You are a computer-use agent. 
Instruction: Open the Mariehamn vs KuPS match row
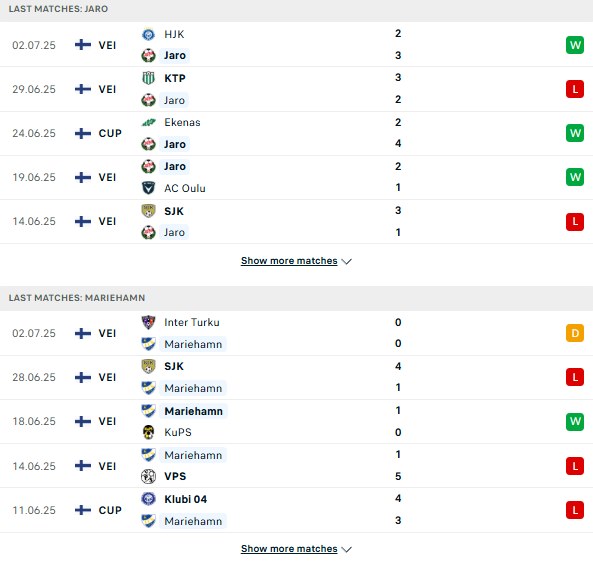296,421
